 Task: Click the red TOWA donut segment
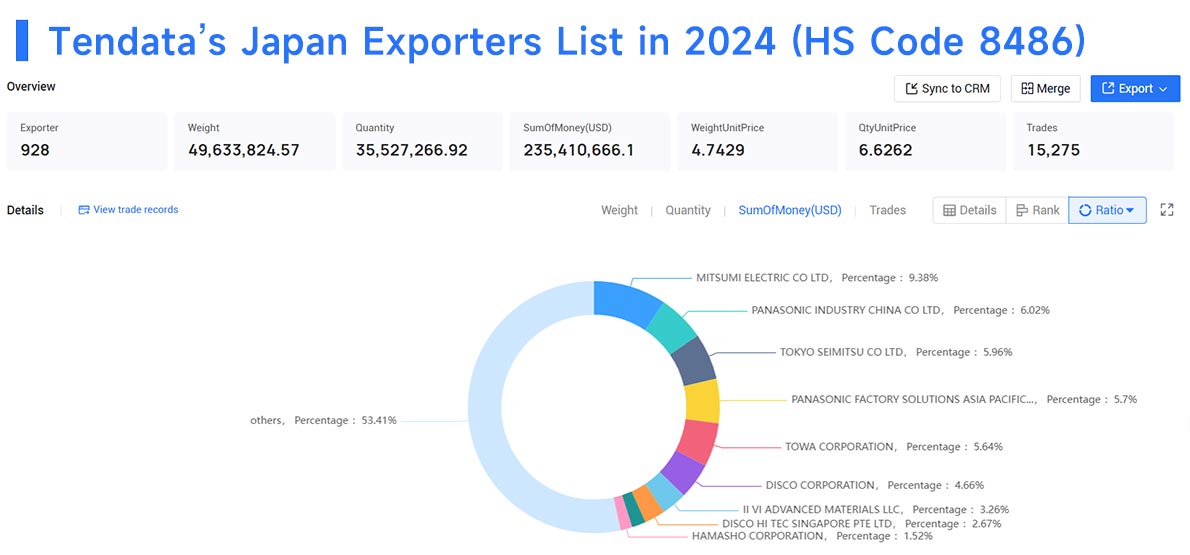[697, 442]
